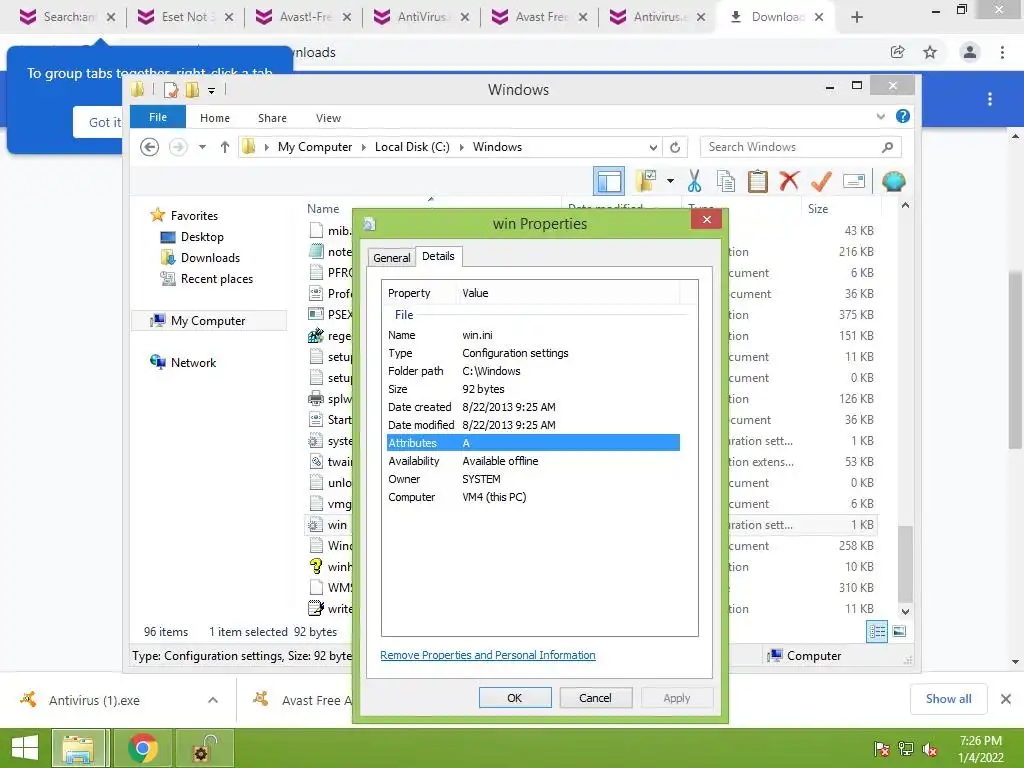Open the recent locations dropdown arrow

[202, 147]
